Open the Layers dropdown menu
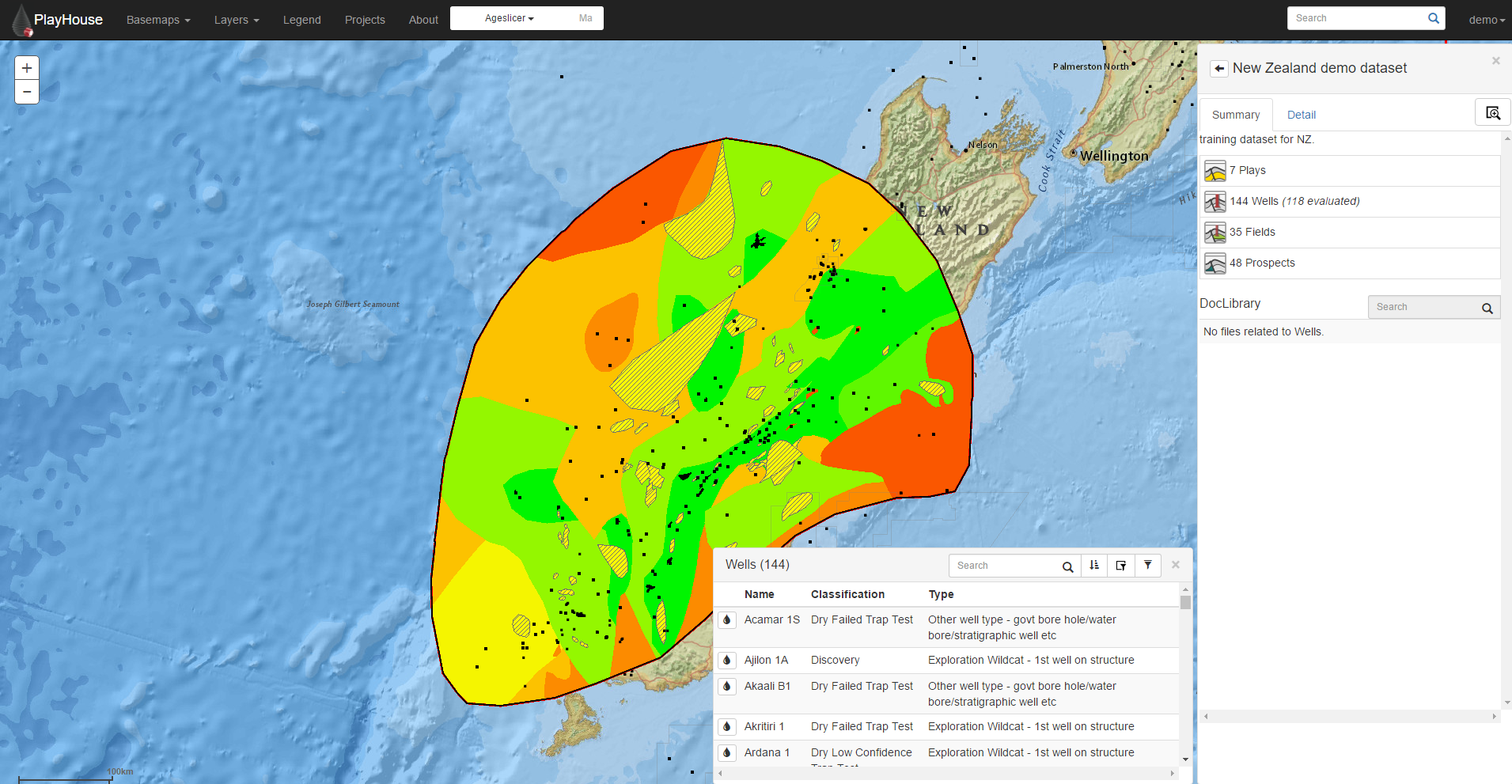This screenshot has width=1512, height=784. coord(237,20)
